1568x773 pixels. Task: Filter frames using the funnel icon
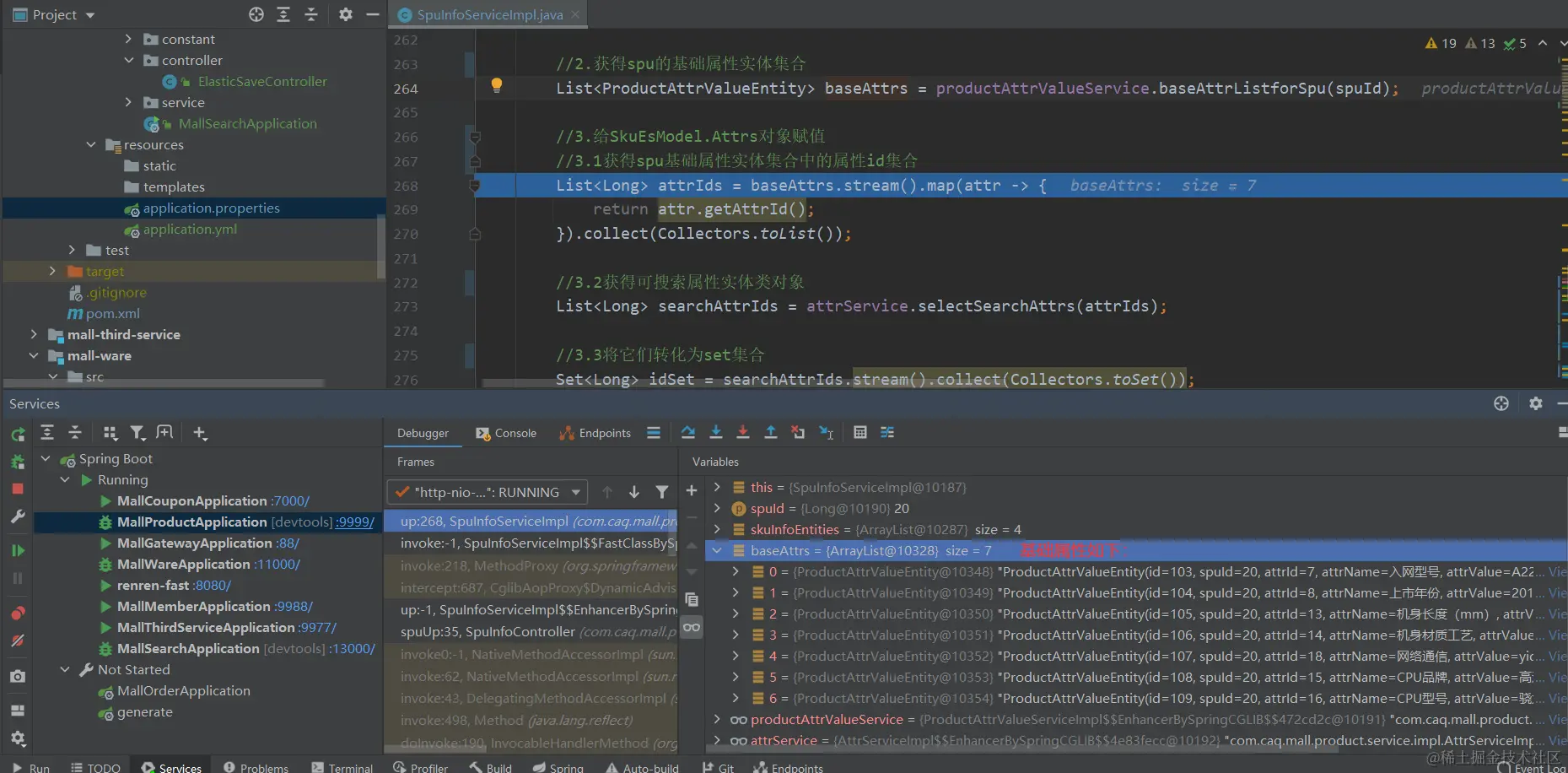coord(662,492)
